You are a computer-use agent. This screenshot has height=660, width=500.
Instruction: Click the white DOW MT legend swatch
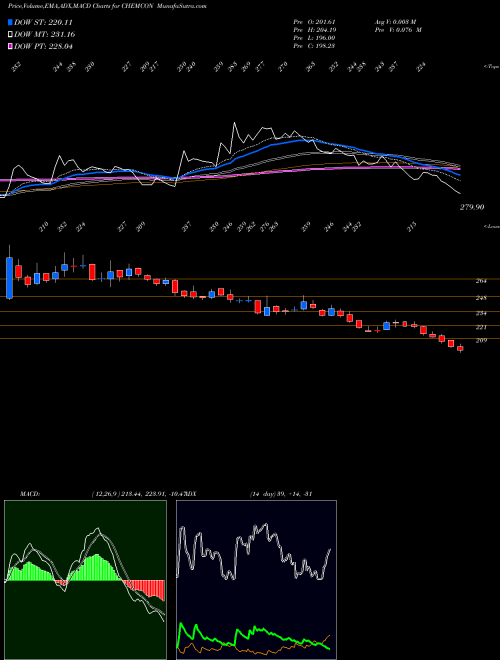[x=10, y=35]
